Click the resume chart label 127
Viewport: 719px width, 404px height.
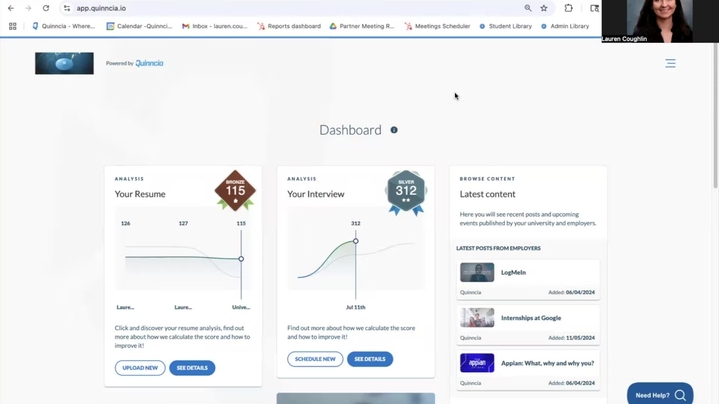(183, 223)
